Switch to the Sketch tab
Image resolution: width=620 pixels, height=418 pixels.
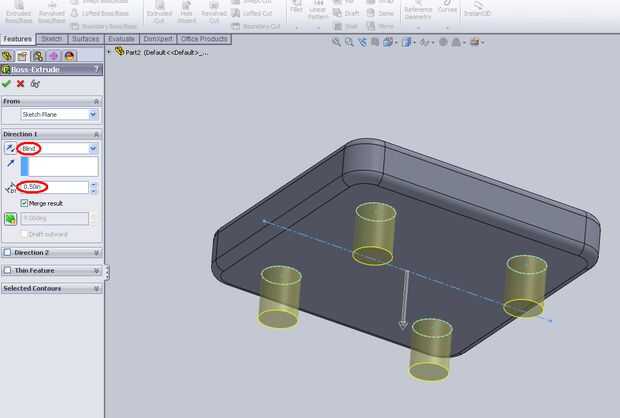coord(52,39)
